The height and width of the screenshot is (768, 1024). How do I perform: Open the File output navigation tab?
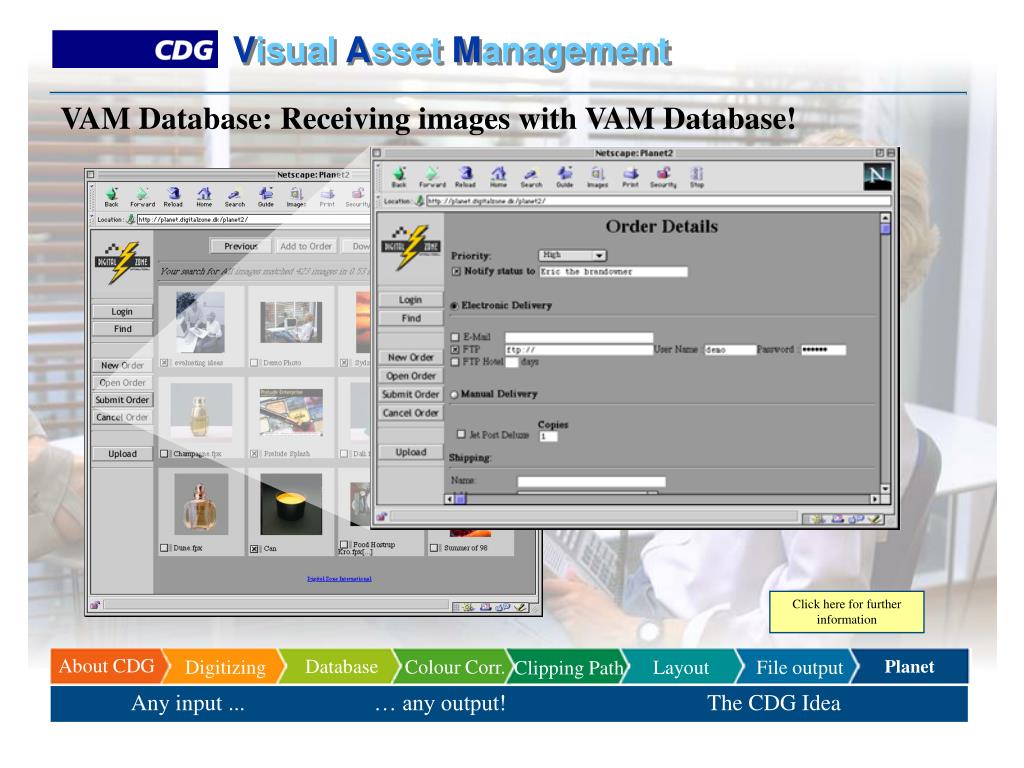(x=799, y=667)
